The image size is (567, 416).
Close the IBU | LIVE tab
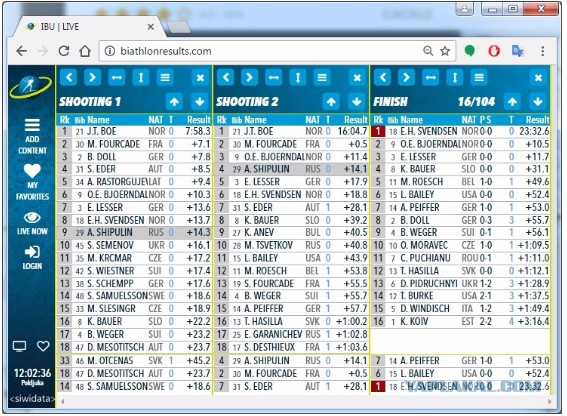pyautogui.click(x=151, y=27)
